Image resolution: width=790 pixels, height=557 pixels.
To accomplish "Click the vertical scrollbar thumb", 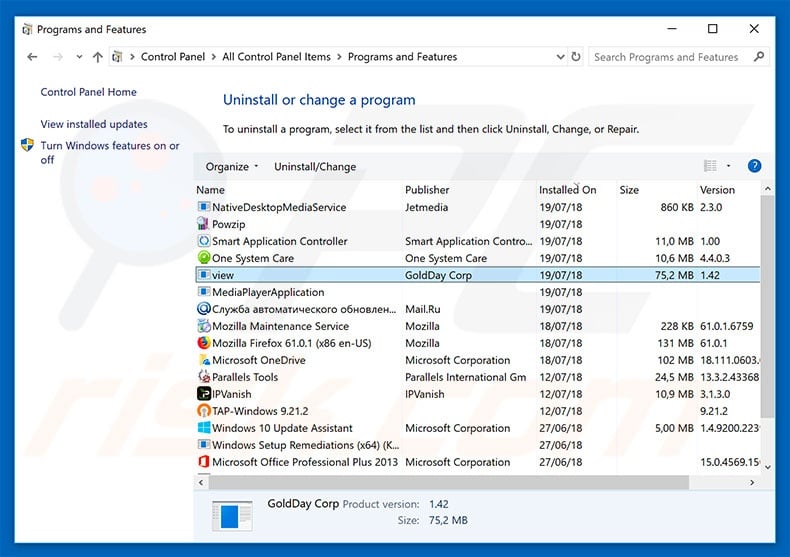I will pos(767,307).
